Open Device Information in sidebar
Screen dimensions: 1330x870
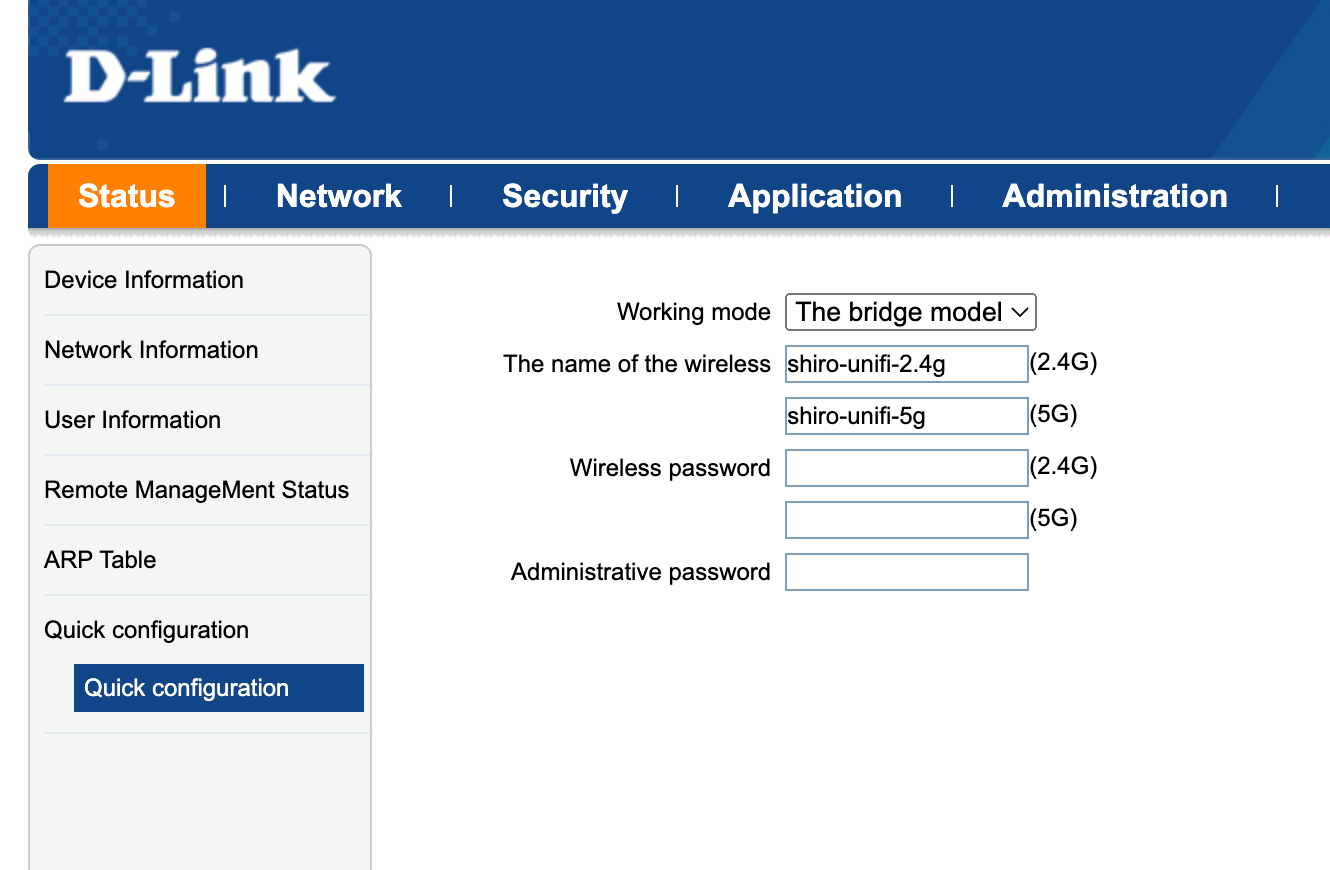click(144, 280)
